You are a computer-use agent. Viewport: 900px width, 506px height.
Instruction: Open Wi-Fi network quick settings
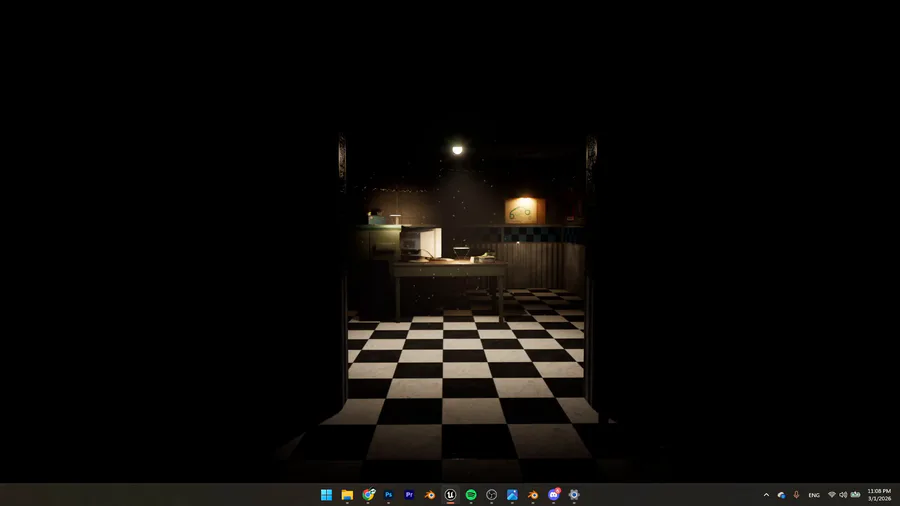(832, 495)
